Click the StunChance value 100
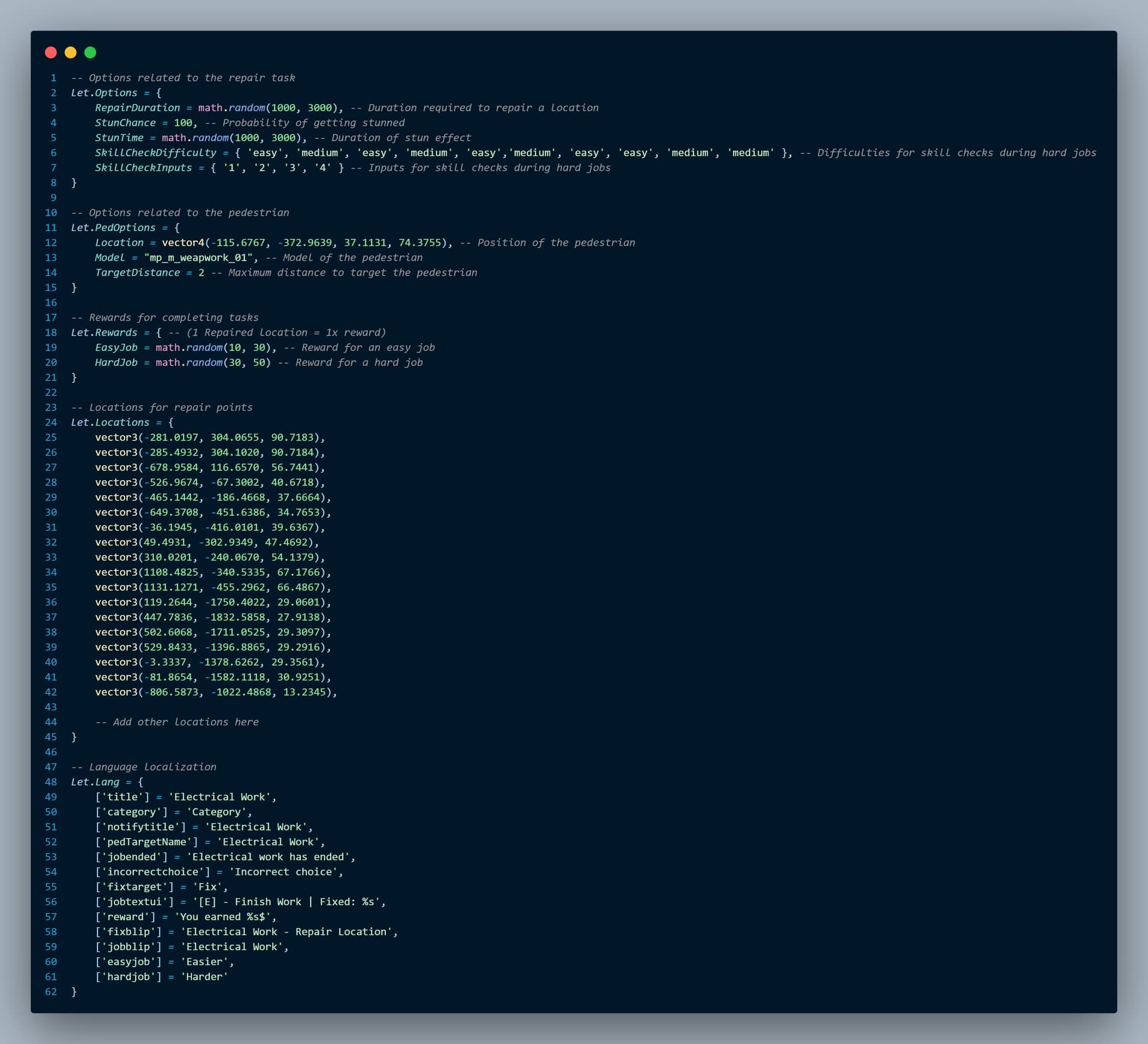Viewport: 1148px width, 1044px height. point(182,123)
